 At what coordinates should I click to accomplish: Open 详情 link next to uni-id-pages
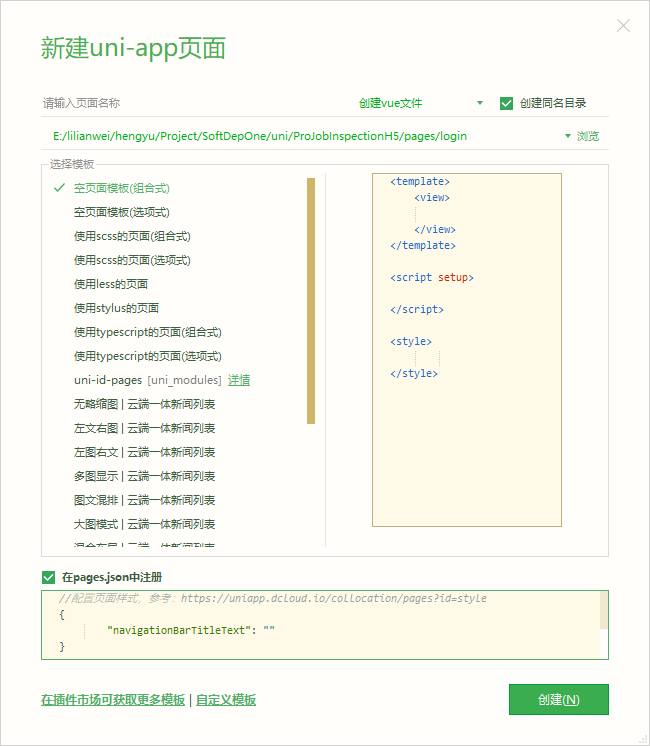[239, 380]
